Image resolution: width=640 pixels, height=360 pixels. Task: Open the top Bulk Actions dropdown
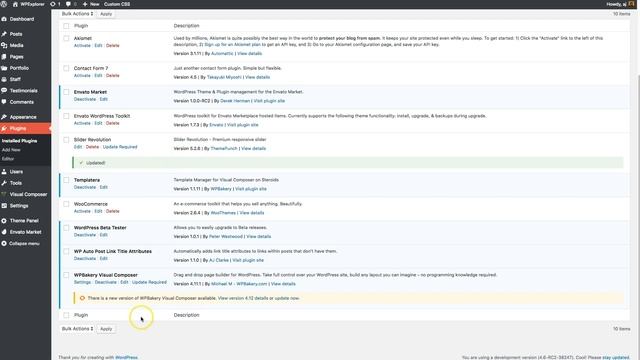point(77,14)
